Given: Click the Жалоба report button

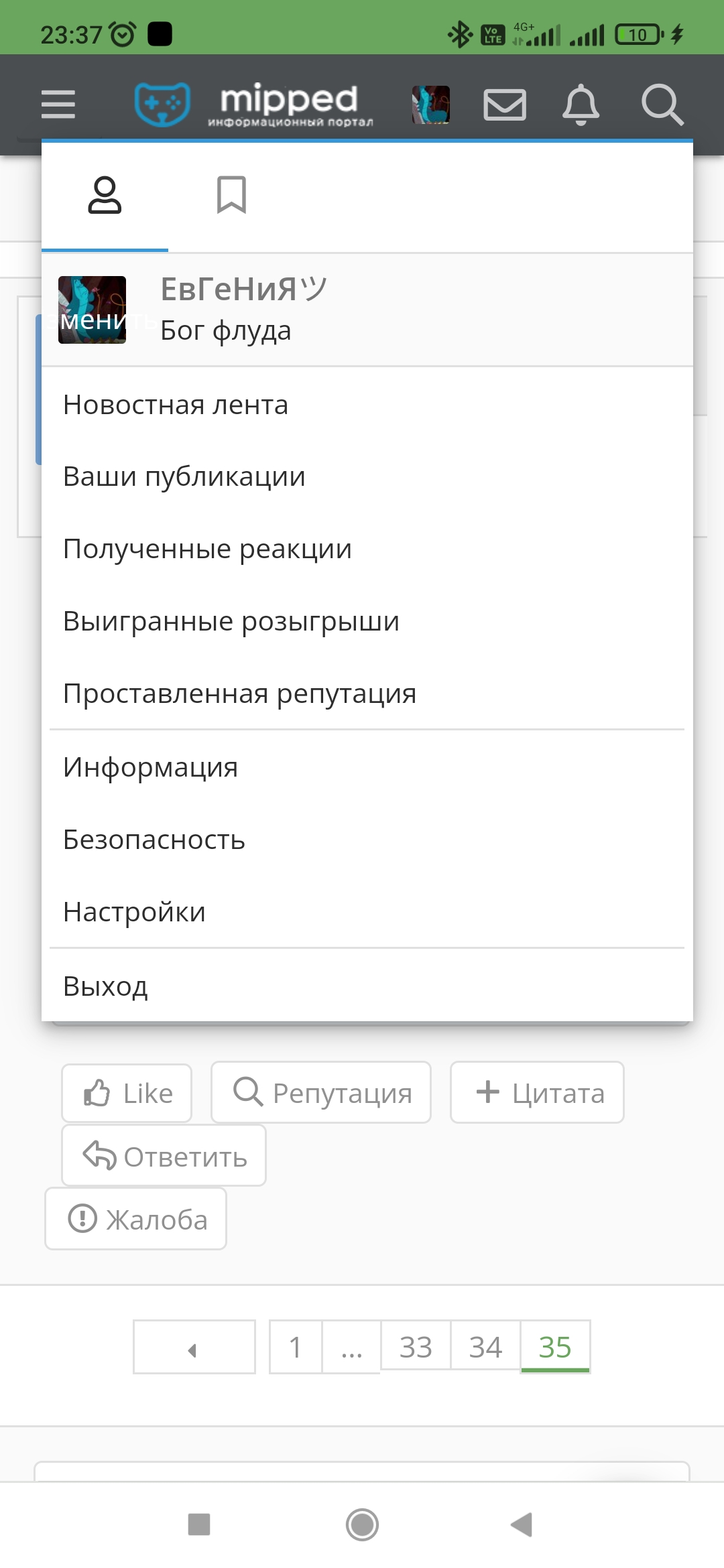Looking at the screenshot, I should click(x=136, y=1219).
